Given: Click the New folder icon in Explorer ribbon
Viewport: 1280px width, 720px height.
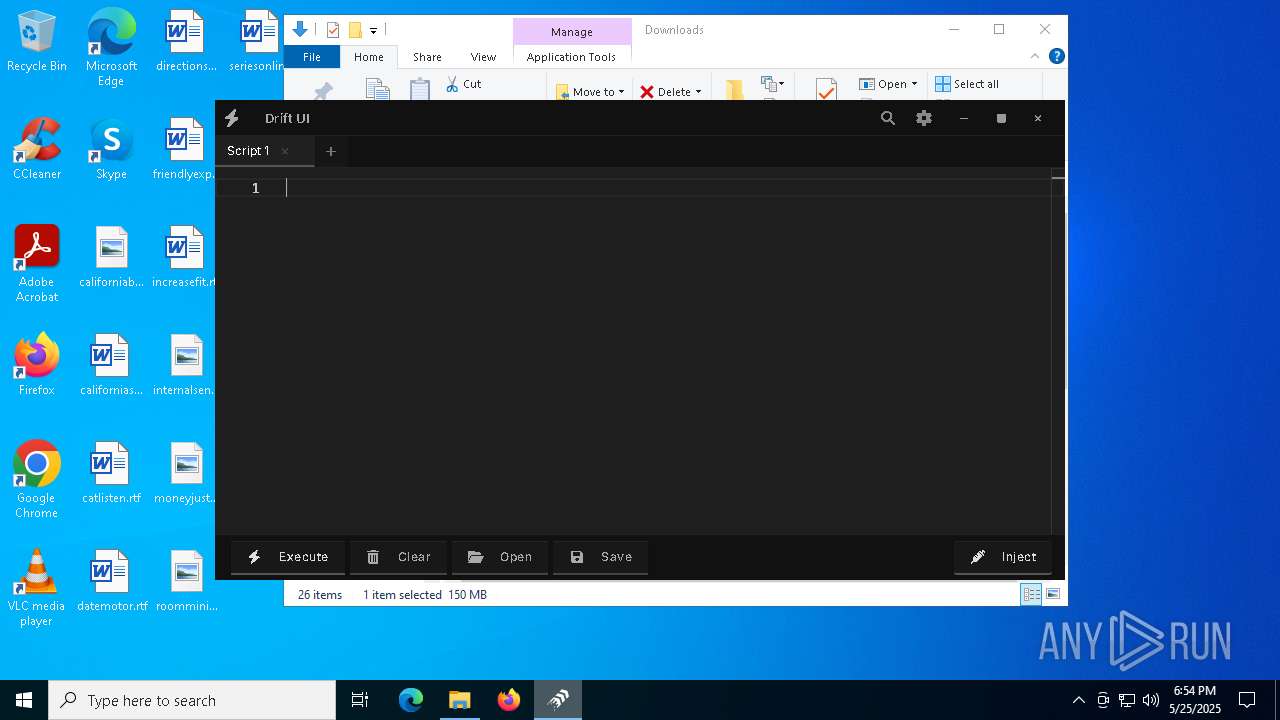Looking at the screenshot, I should pos(735,89).
